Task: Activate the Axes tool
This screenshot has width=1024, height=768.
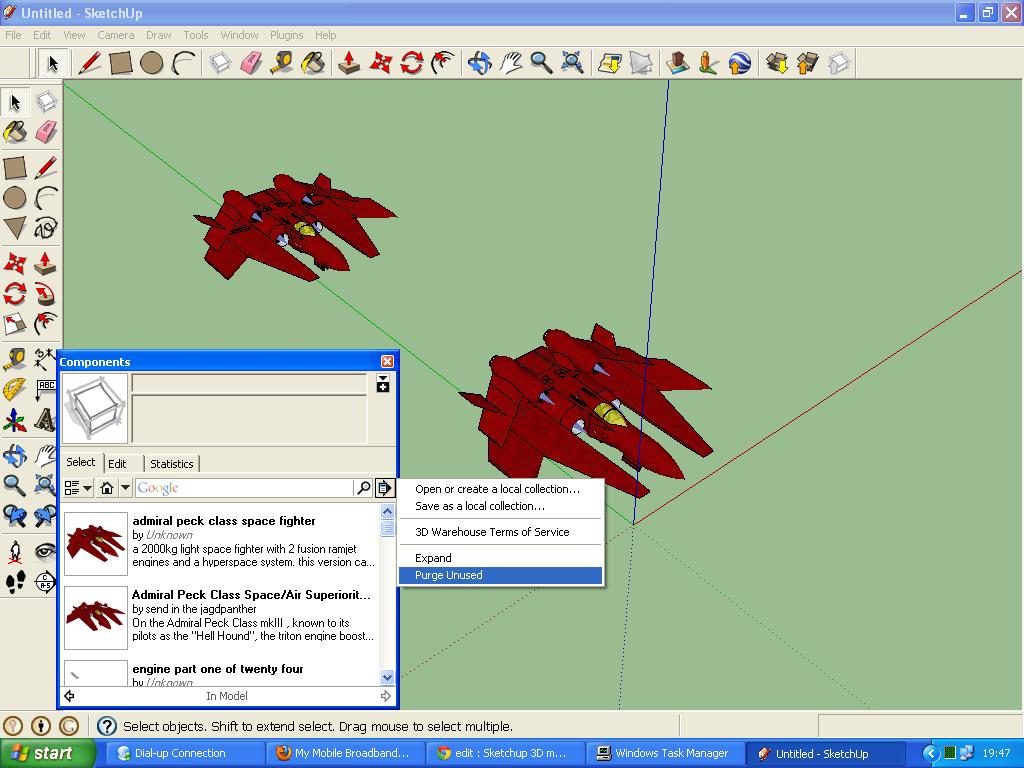Action: click(x=14, y=421)
